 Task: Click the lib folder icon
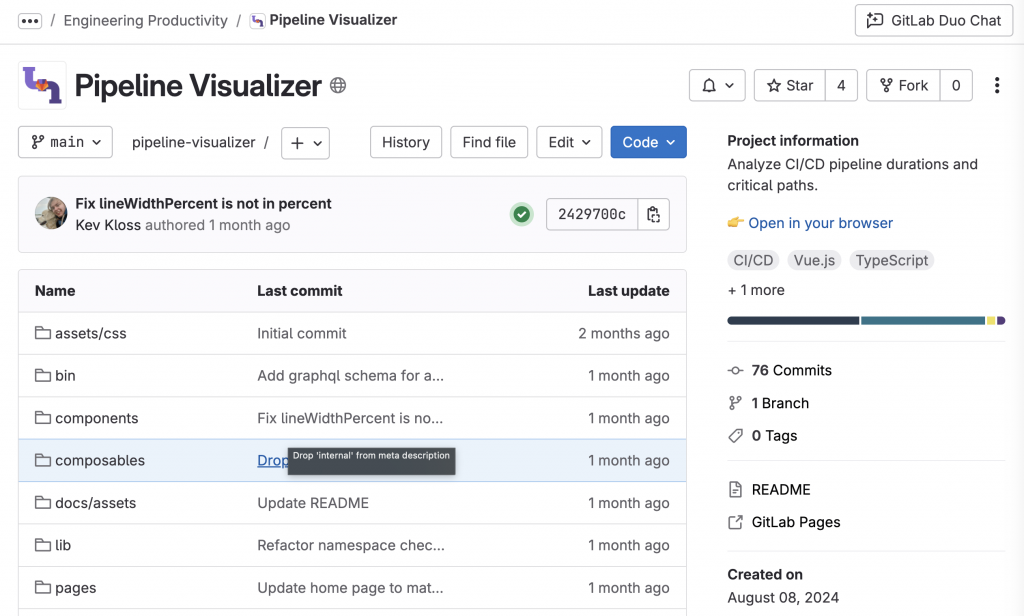point(42,545)
